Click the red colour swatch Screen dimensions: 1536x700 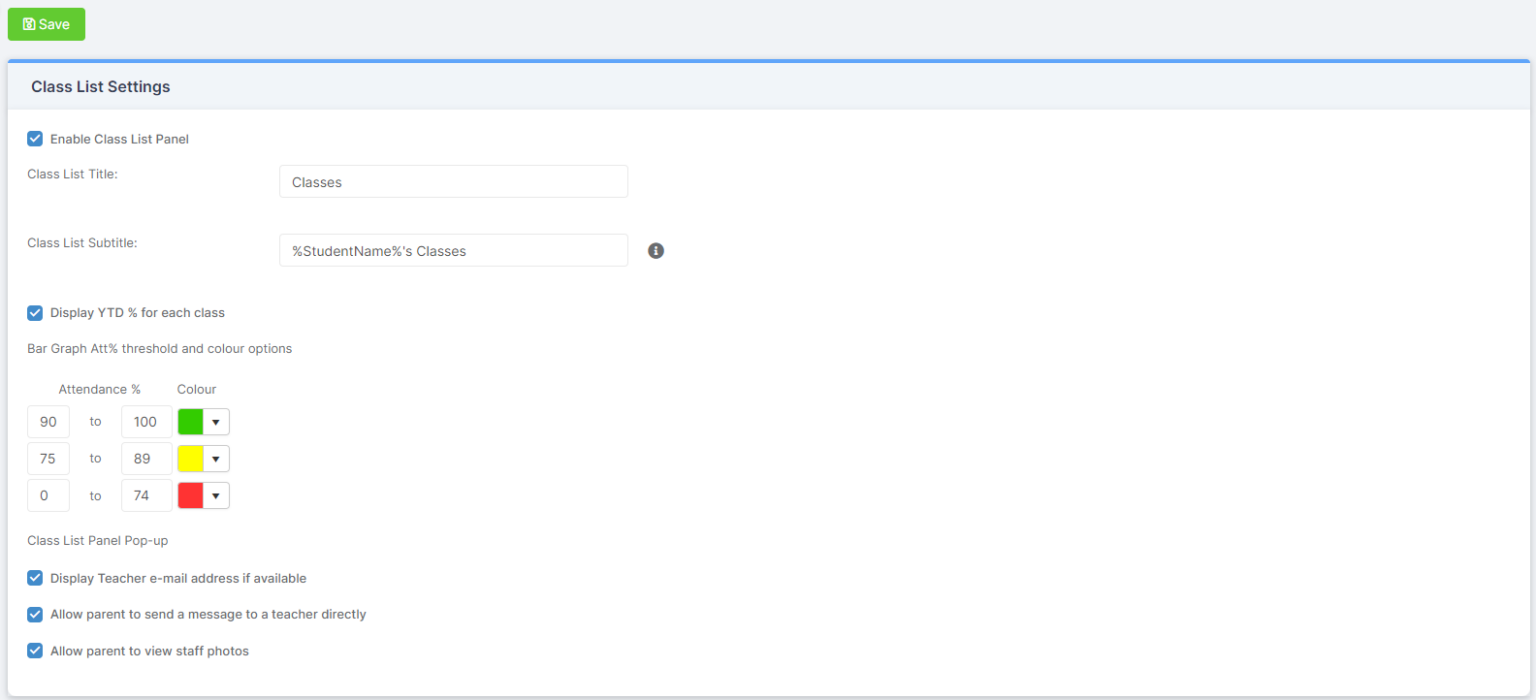pos(191,496)
